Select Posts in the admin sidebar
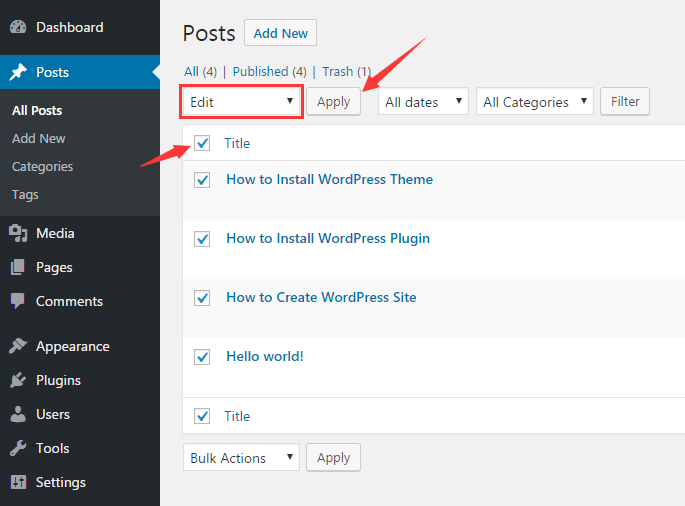 [80, 72]
